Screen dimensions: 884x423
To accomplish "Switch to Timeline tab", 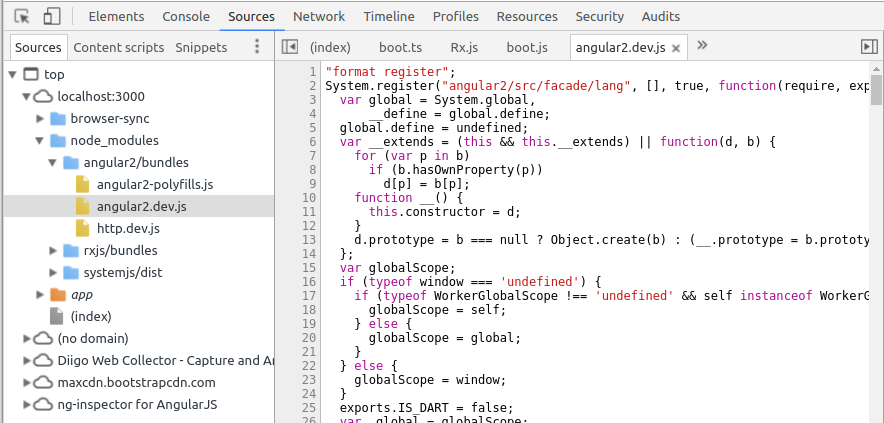I will pyautogui.click(x=389, y=17).
